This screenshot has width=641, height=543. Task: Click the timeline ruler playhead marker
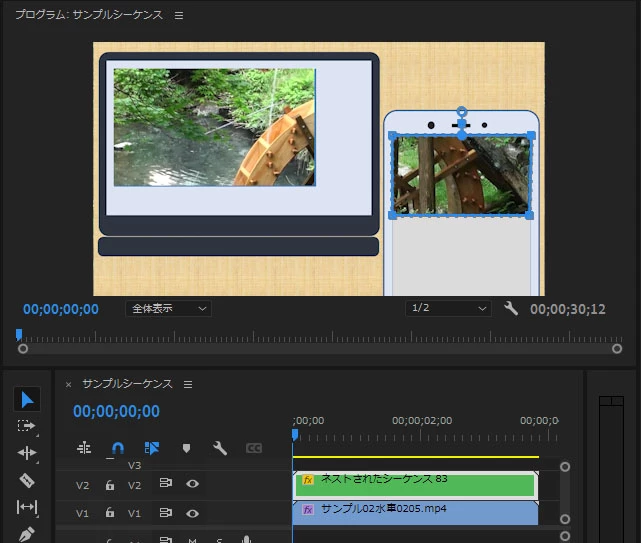[295, 435]
